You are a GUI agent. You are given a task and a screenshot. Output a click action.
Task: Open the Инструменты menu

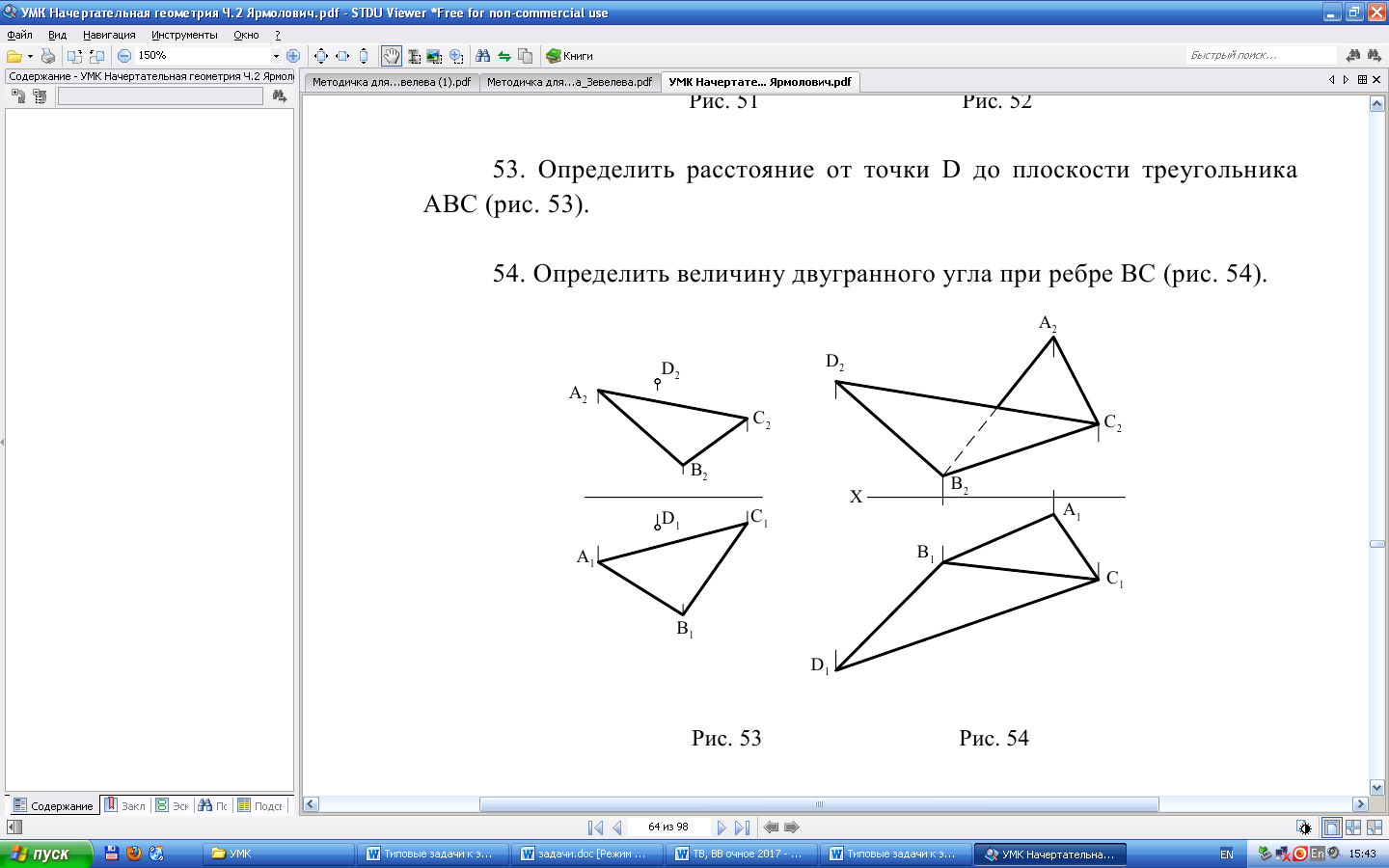coord(184,35)
